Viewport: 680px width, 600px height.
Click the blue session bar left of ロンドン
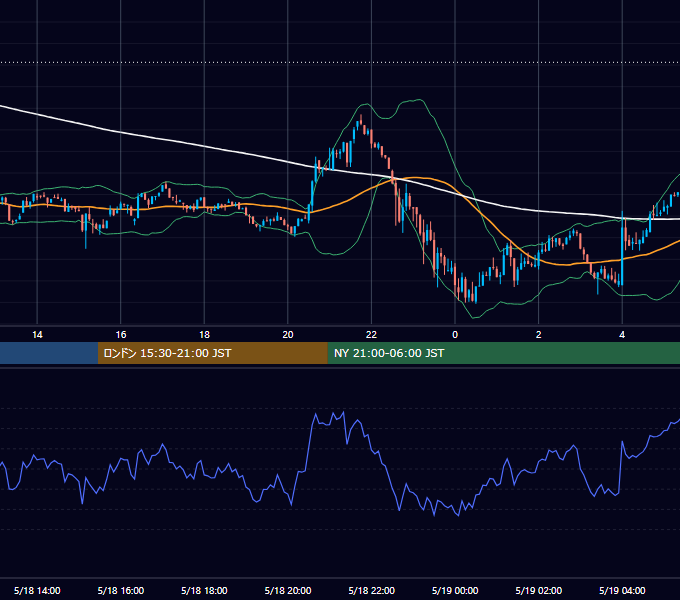(x=49, y=353)
